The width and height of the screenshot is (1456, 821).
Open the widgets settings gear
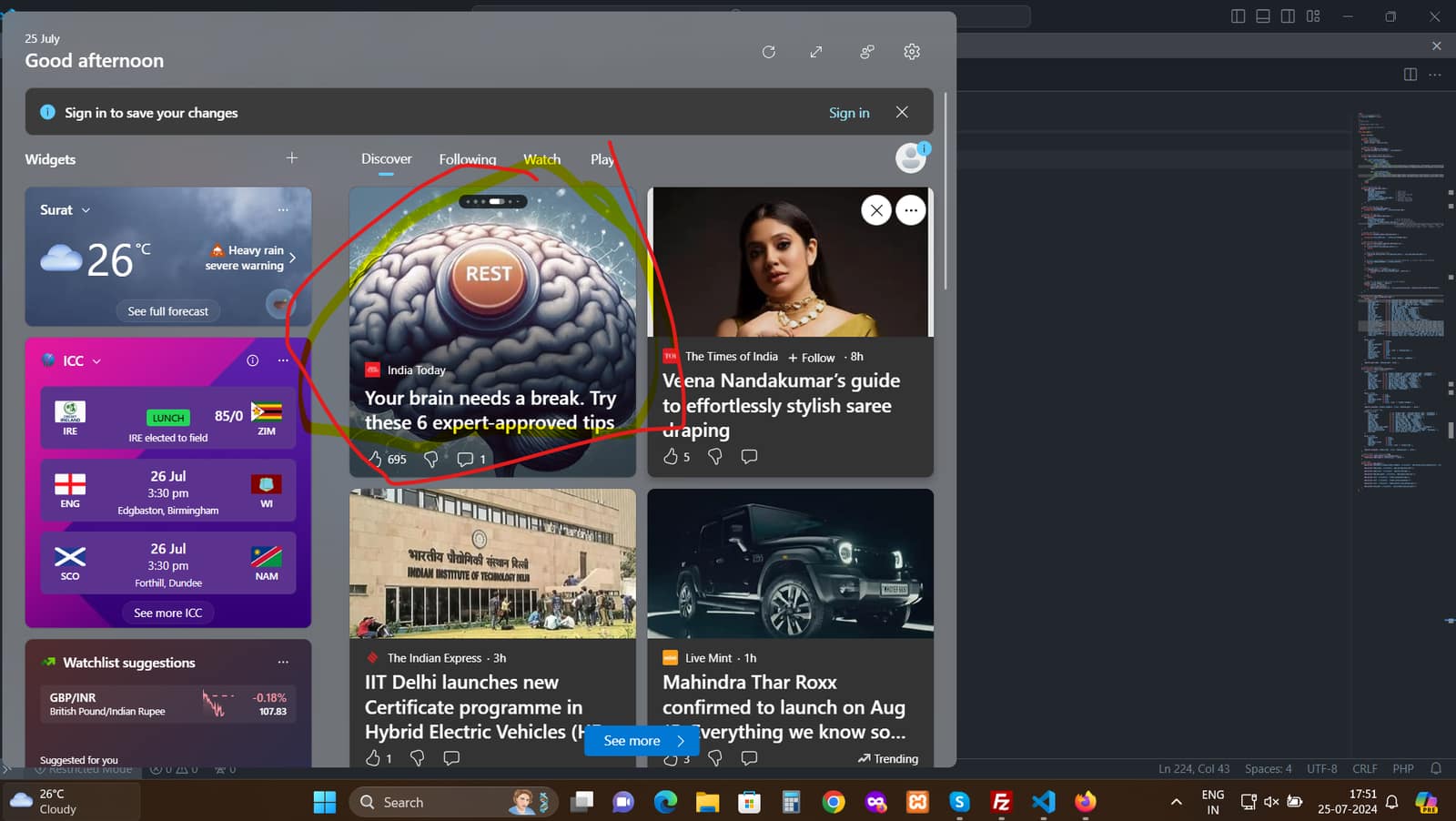912,52
